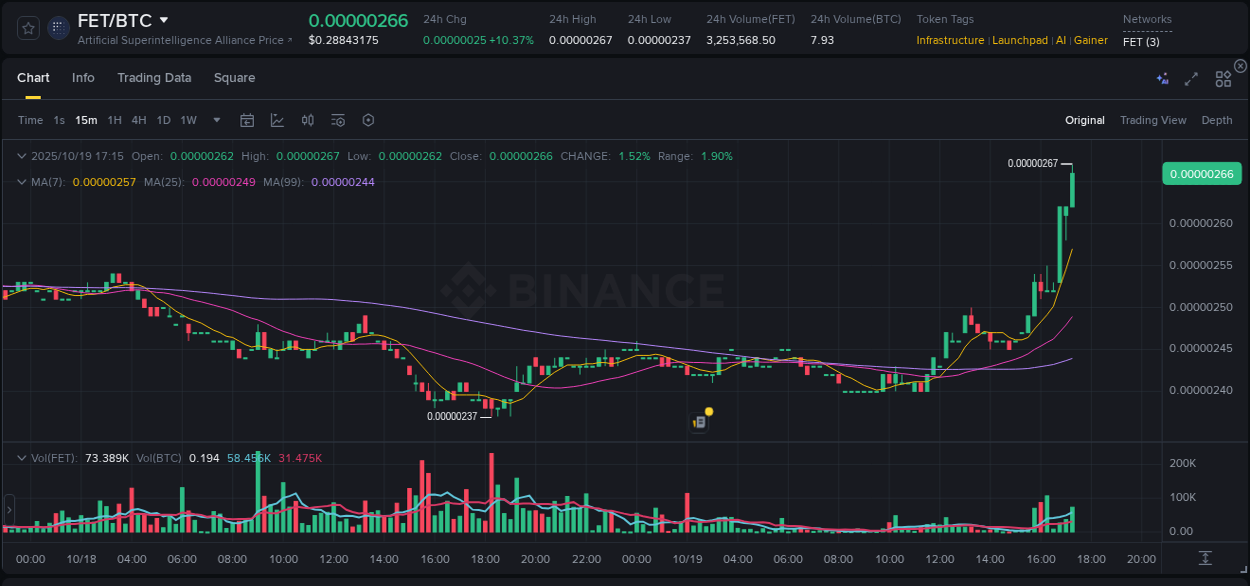Switch to the Depth chart view
Viewport: 1250px width, 586px height.
[1216, 120]
